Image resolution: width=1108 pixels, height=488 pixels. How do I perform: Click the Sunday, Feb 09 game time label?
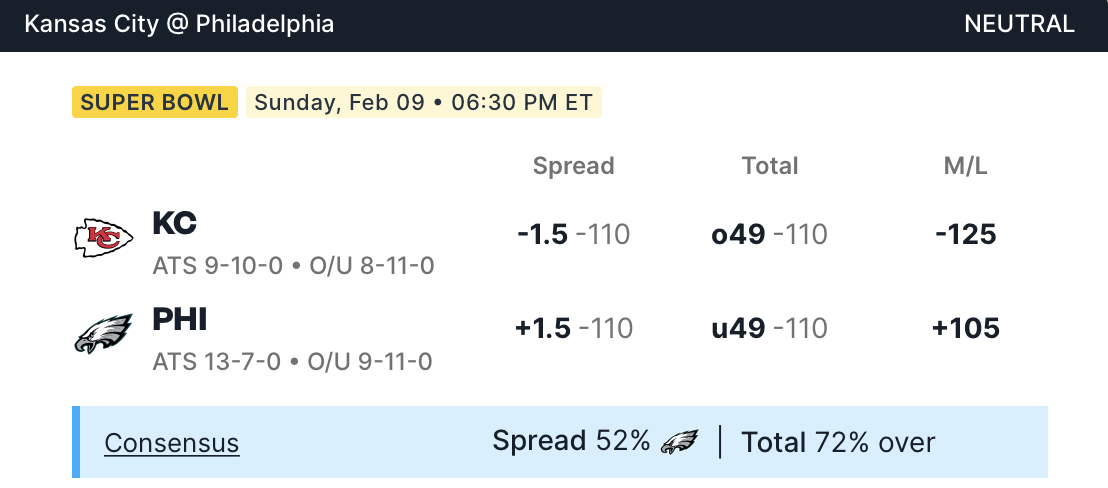pos(424,102)
